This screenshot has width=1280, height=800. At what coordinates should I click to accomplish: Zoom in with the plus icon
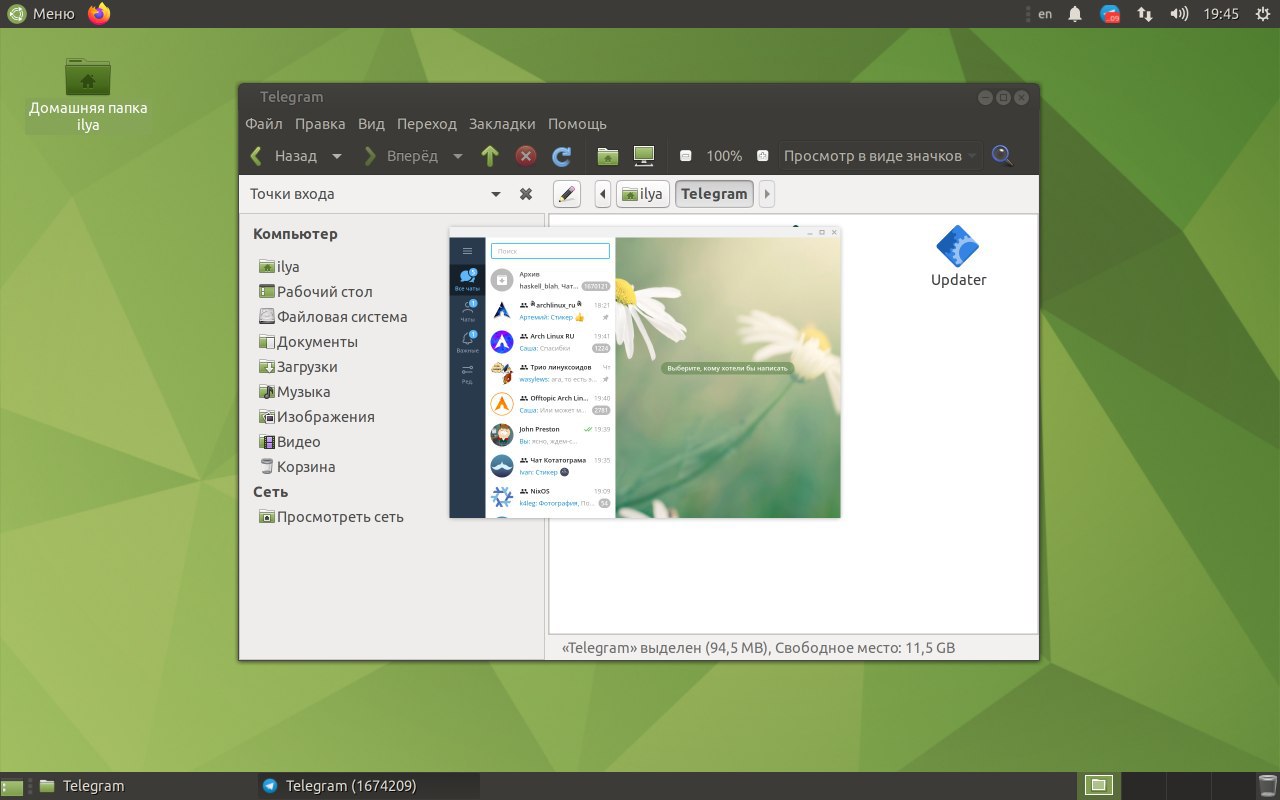pos(762,156)
